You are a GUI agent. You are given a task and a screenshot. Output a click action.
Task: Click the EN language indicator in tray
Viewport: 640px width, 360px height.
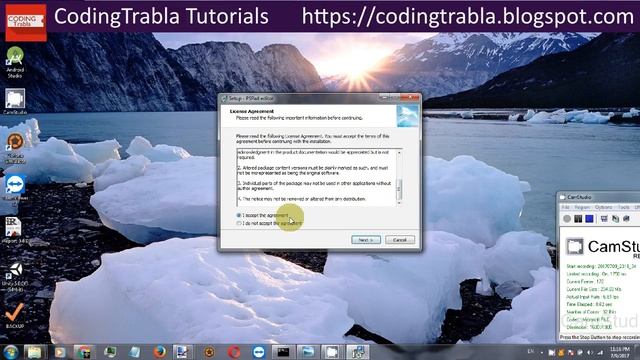click(531, 351)
